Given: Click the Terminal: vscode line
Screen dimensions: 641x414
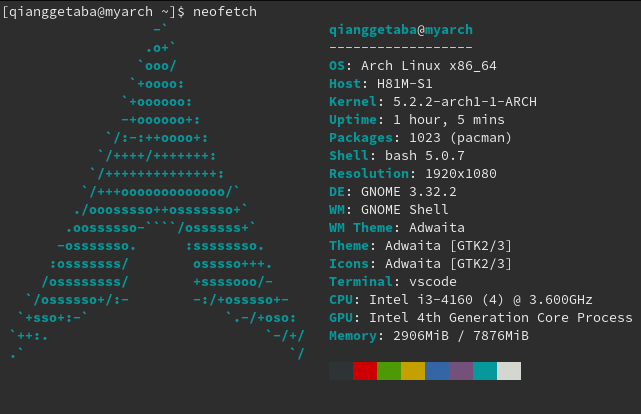Looking at the screenshot, I should [x=393, y=282].
